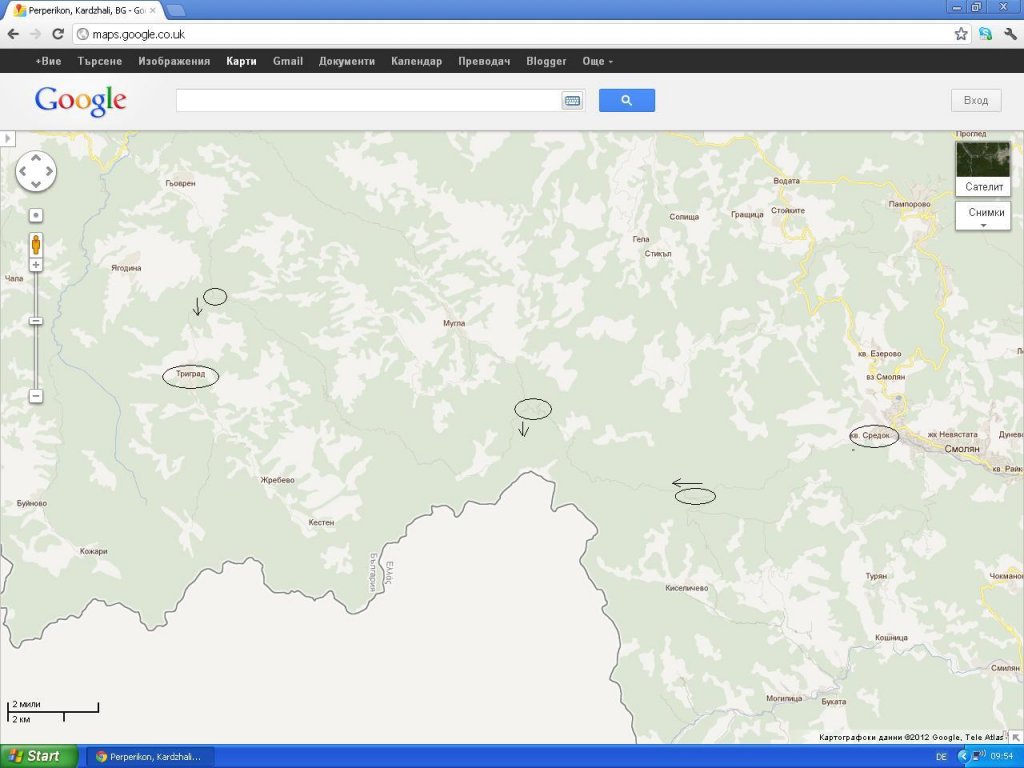Image resolution: width=1024 pixels, height=768 pixels.
Task: Click the кв. Средок map label
Action: pyautogui.click(x=870, y=435)
